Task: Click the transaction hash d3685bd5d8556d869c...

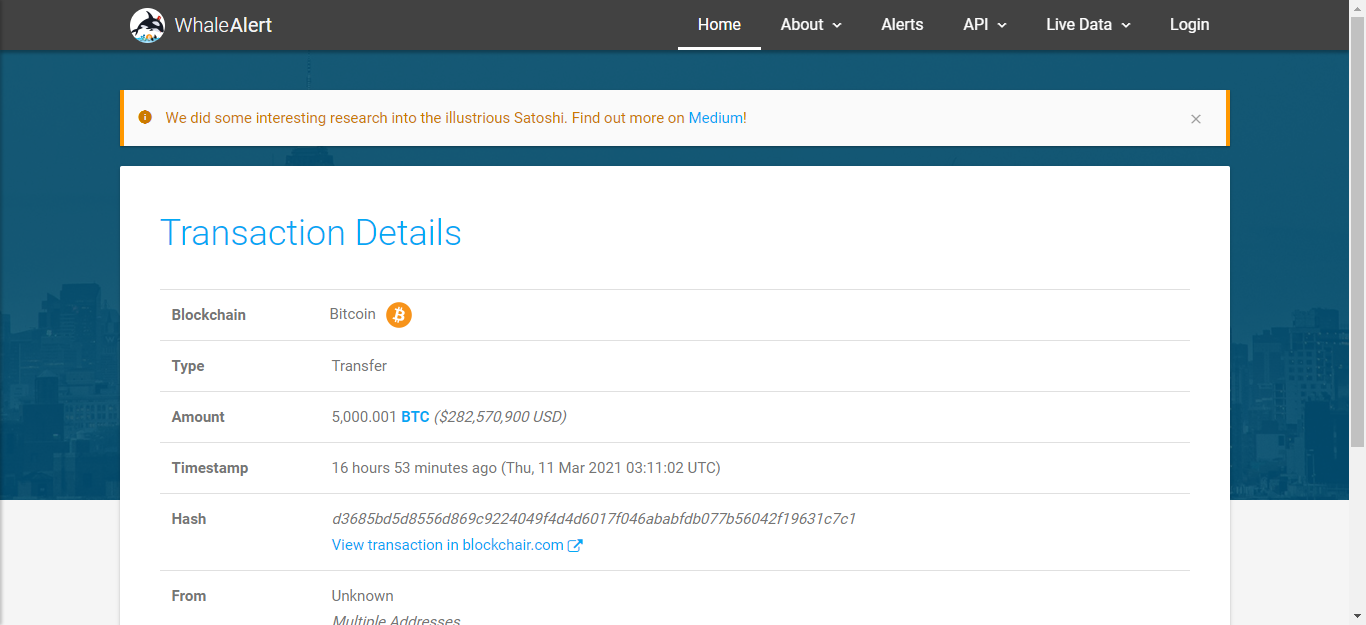Action: coord(594,519)
